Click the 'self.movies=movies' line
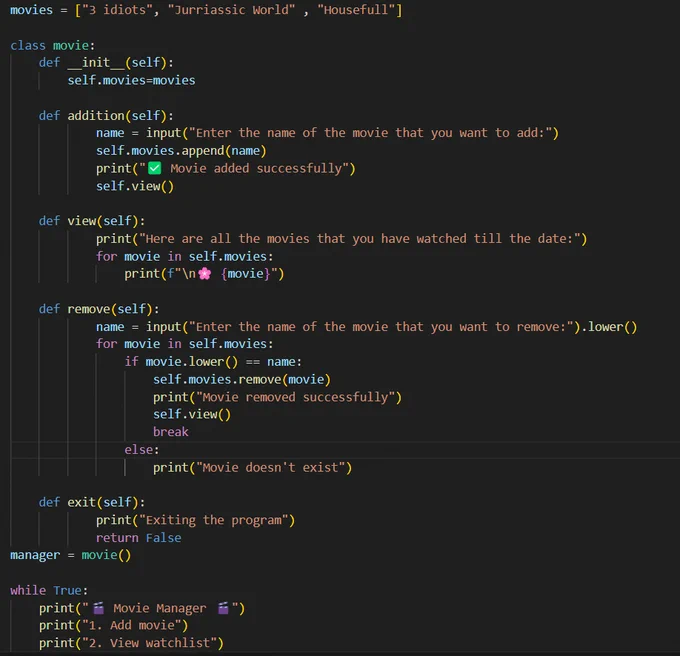The image size is (680, 656). [131, 81]
